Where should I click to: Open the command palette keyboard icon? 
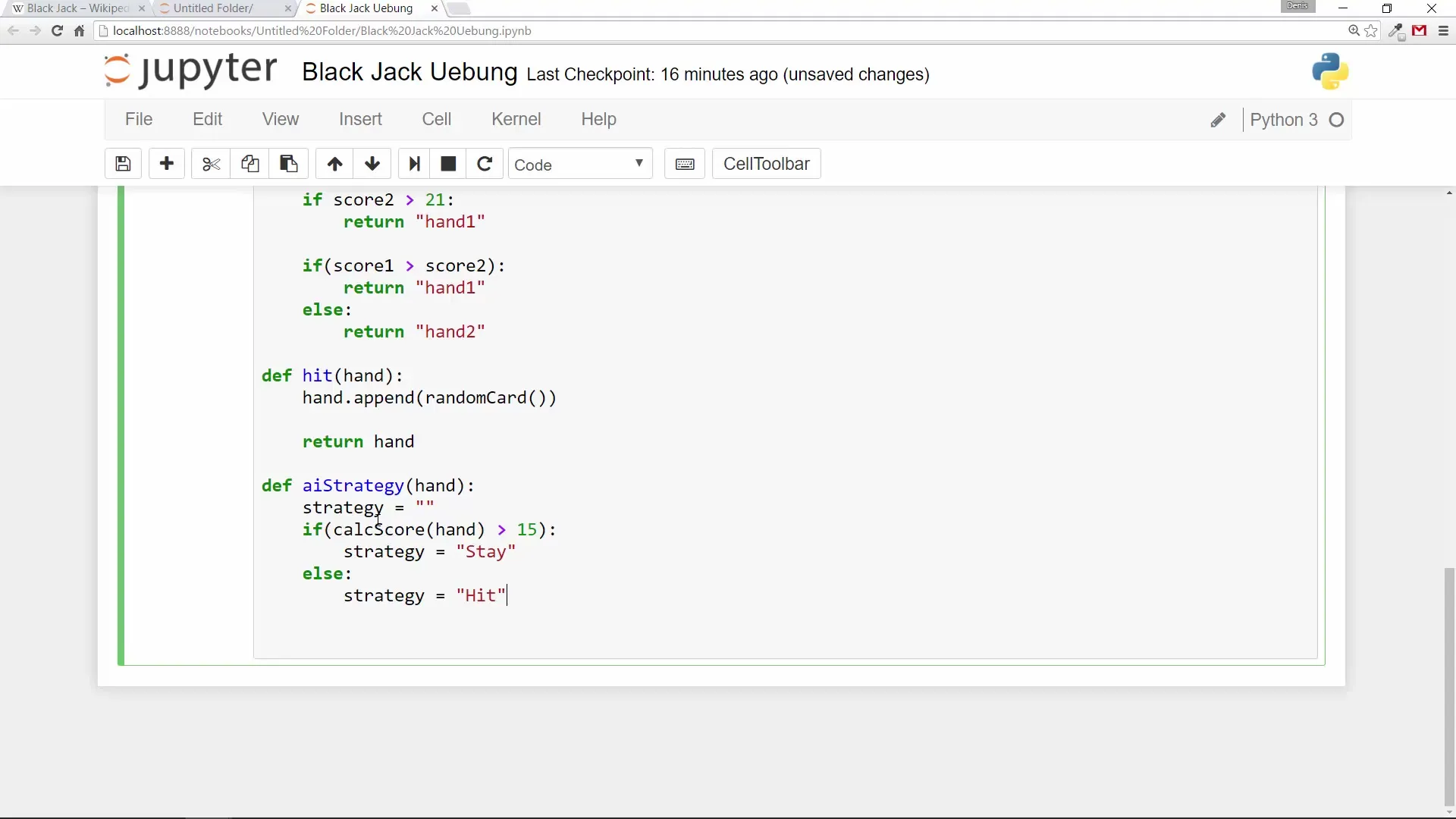685,164
